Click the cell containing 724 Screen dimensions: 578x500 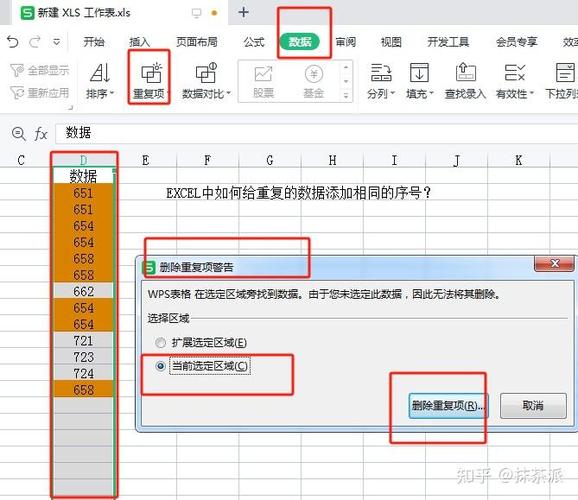83,373
